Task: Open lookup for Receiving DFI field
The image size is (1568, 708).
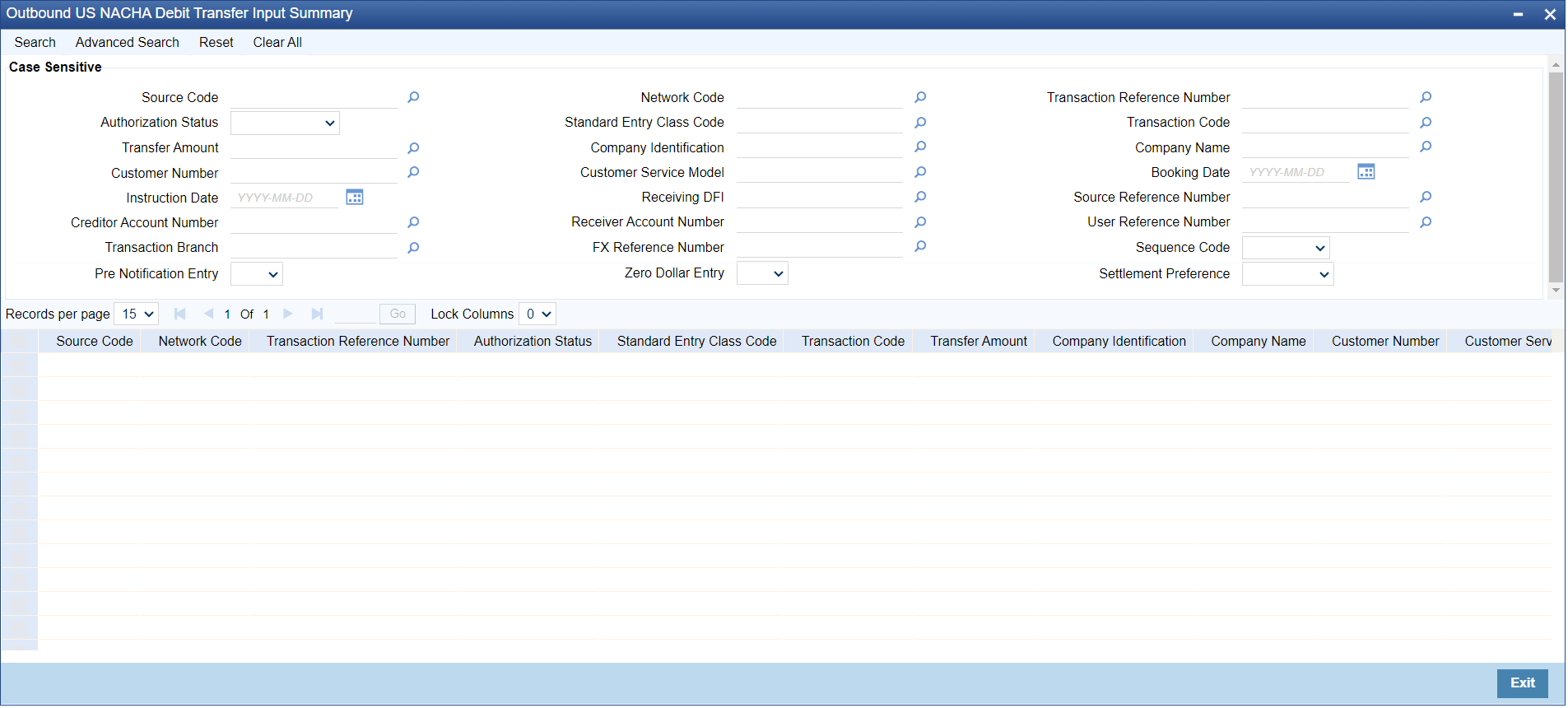Action: click(920, 198)
